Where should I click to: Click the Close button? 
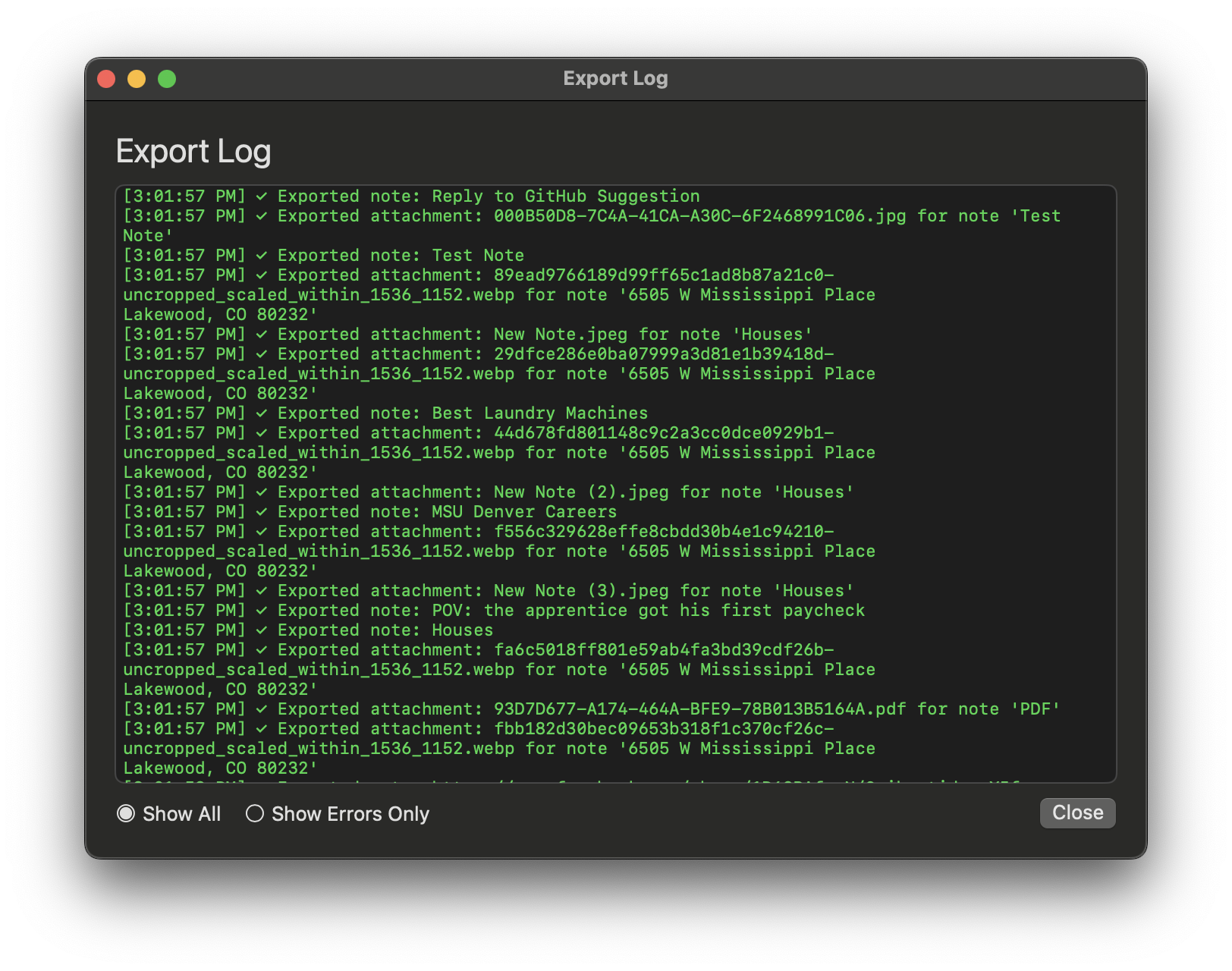(1077, 813)
